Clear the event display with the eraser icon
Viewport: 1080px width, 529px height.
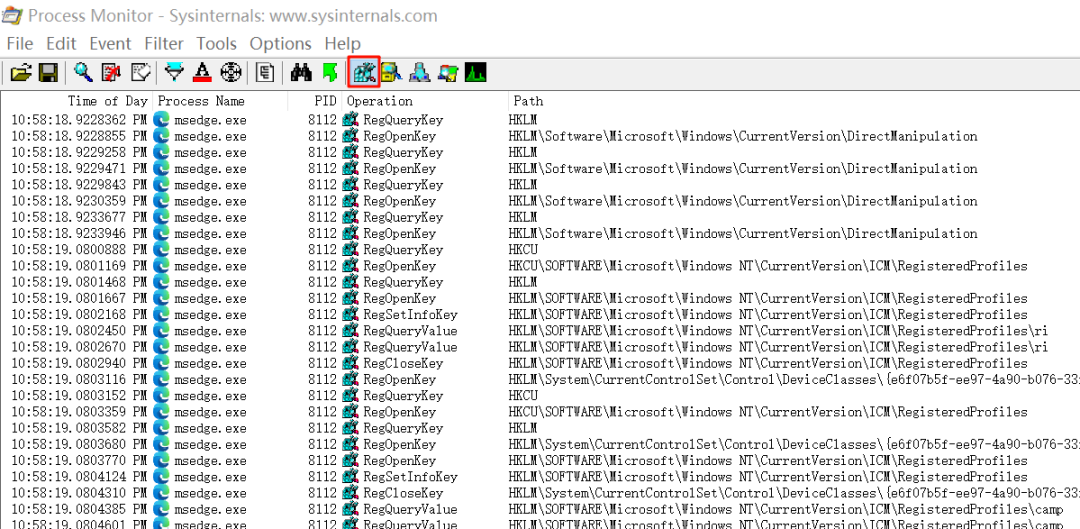(140, 72)
